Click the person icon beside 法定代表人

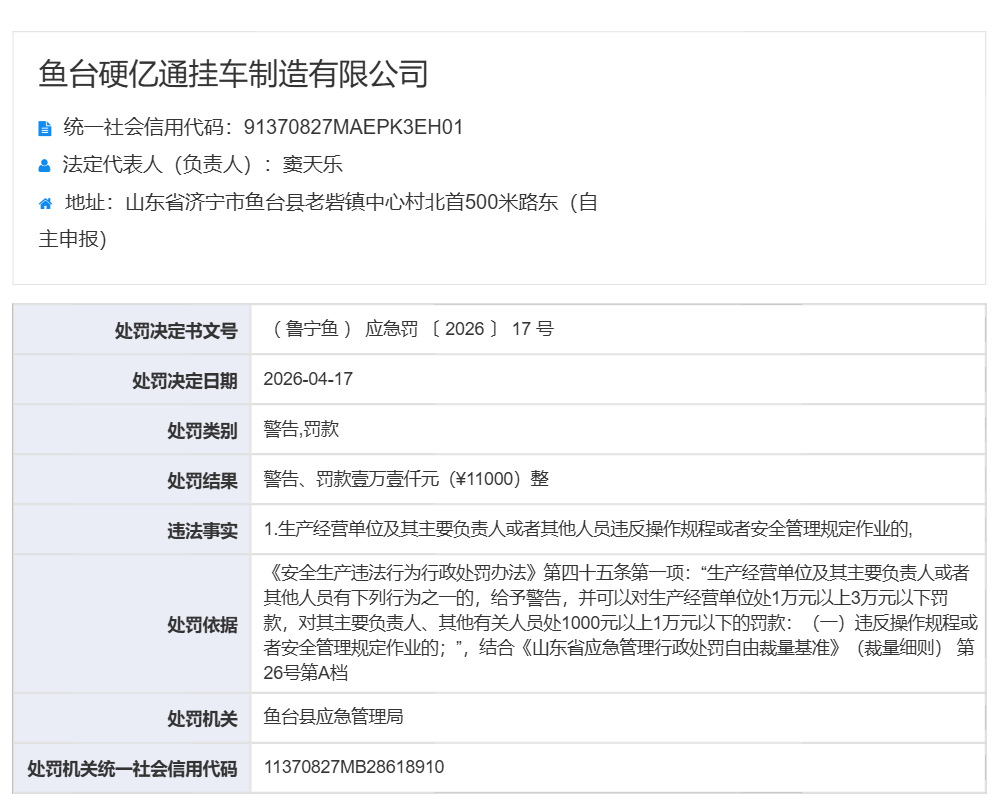click(x=45, y=166)
